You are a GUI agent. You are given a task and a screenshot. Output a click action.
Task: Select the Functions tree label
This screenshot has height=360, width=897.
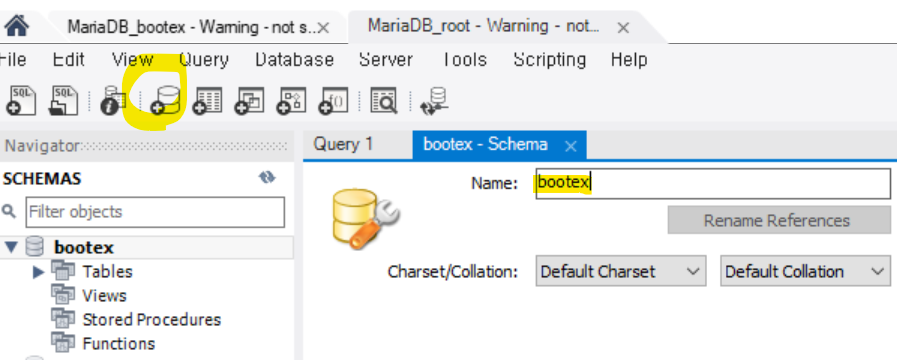[x=119, y=343]
